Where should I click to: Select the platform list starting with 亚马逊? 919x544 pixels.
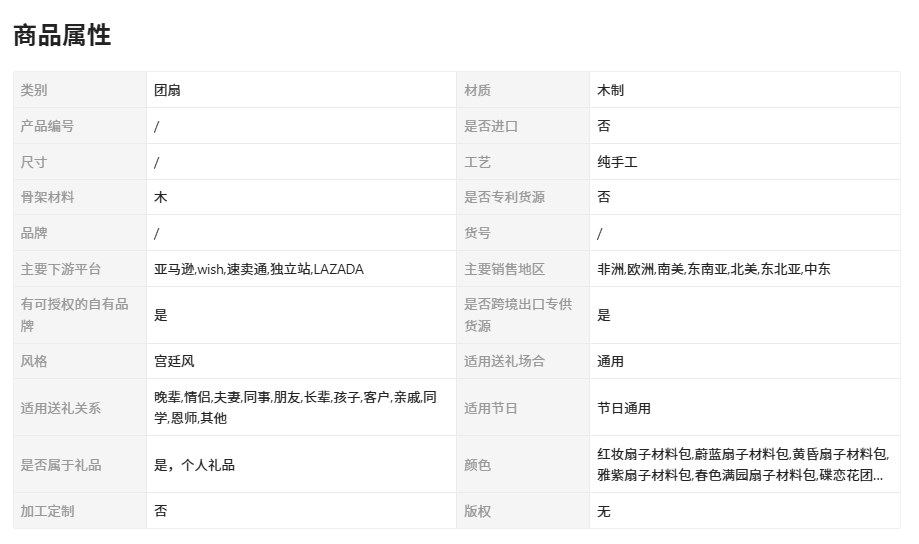click(x=258, y=269)
